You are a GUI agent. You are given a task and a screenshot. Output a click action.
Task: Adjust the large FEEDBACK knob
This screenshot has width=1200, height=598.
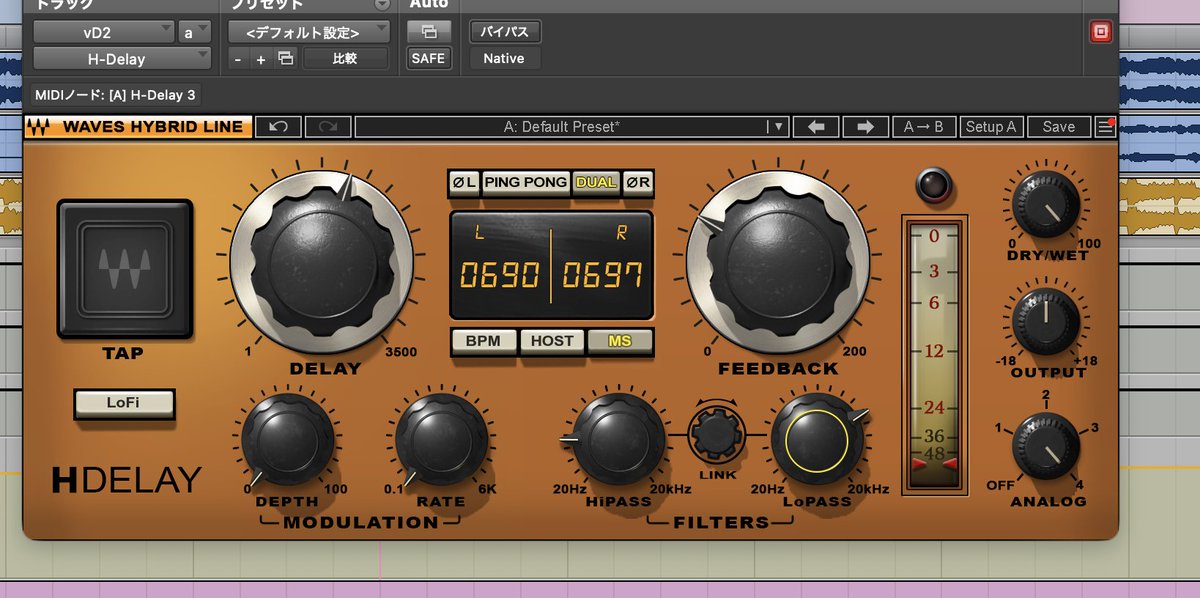click(x=776, y=260)
